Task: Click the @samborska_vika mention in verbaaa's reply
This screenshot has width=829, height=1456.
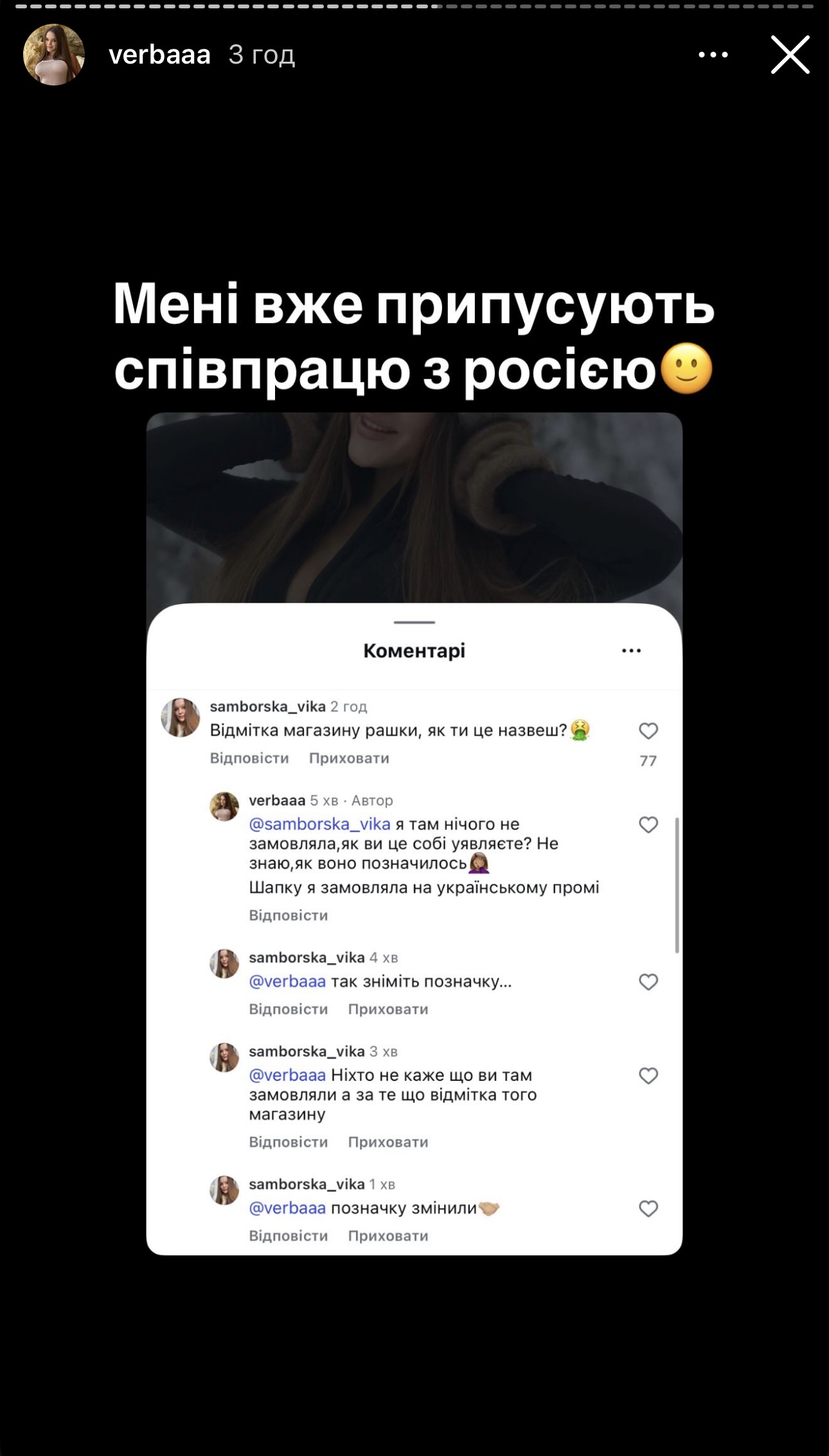Action: [x=319, y=824]
